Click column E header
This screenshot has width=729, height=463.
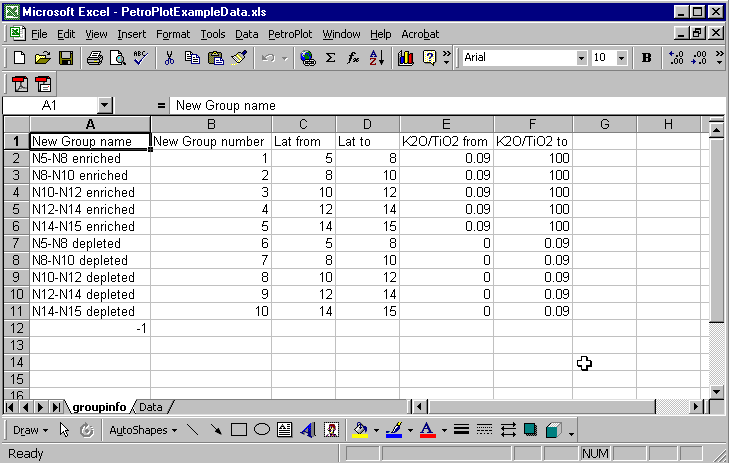coord(446,124)
